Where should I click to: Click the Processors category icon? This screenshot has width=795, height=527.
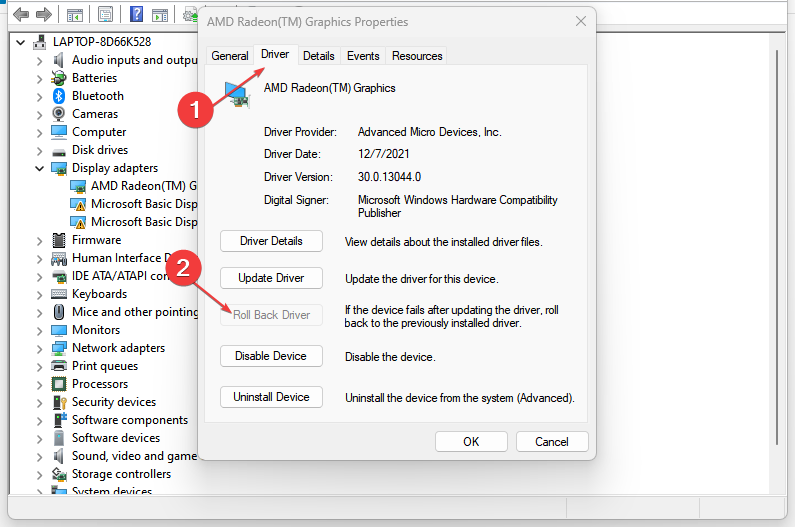59,384
